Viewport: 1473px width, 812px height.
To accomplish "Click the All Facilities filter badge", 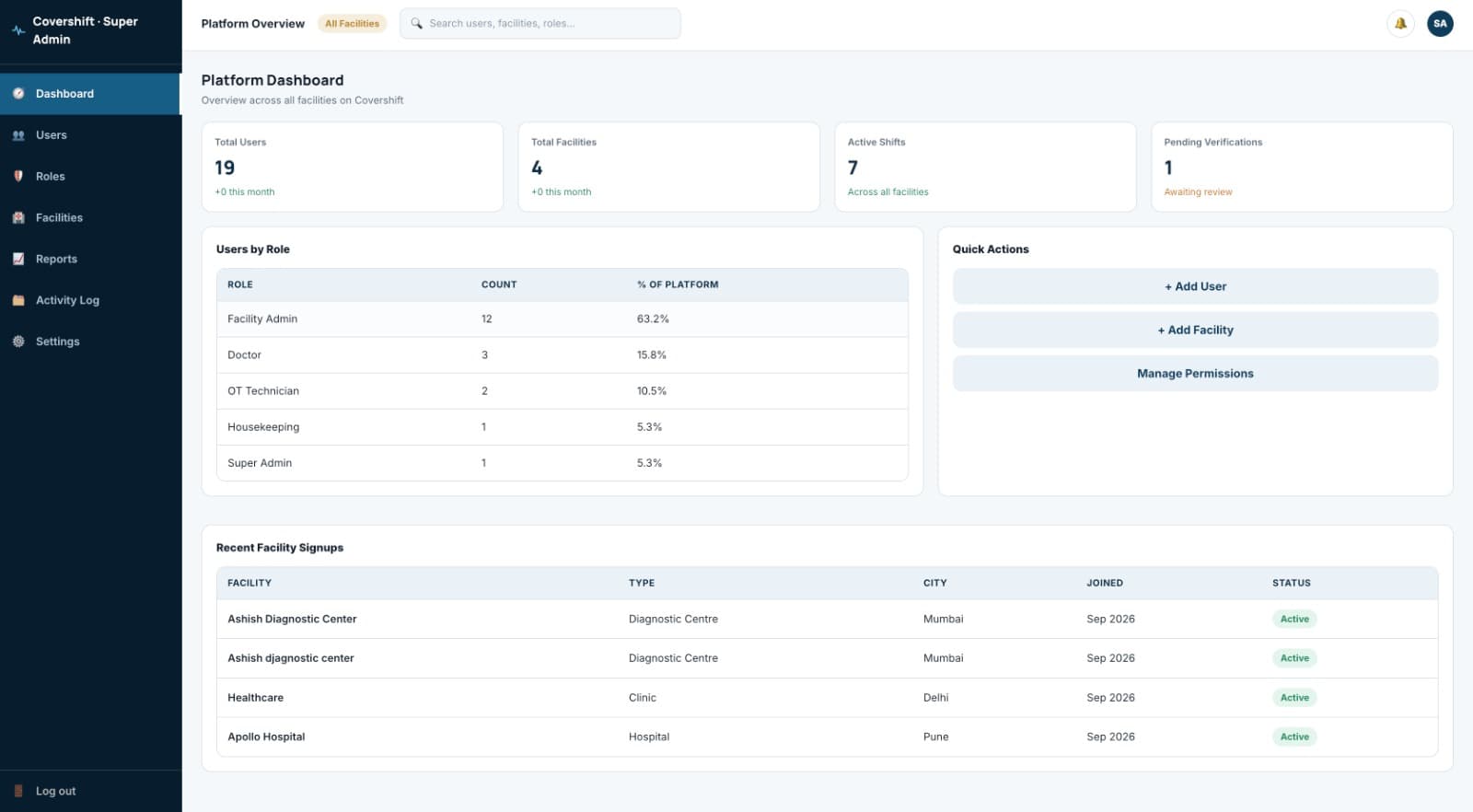I will point(352,24).
